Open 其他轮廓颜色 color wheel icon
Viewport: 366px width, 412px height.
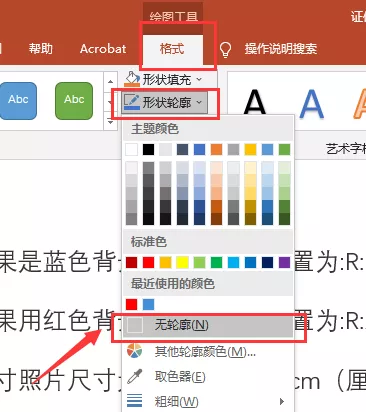[134, 351]
